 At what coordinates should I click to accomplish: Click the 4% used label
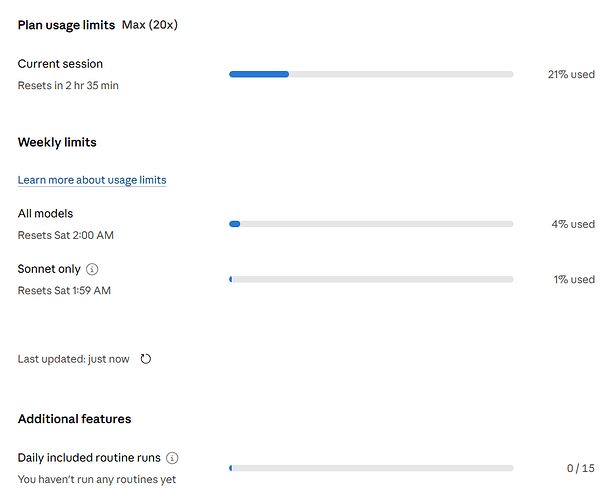(x=573, y=224)
